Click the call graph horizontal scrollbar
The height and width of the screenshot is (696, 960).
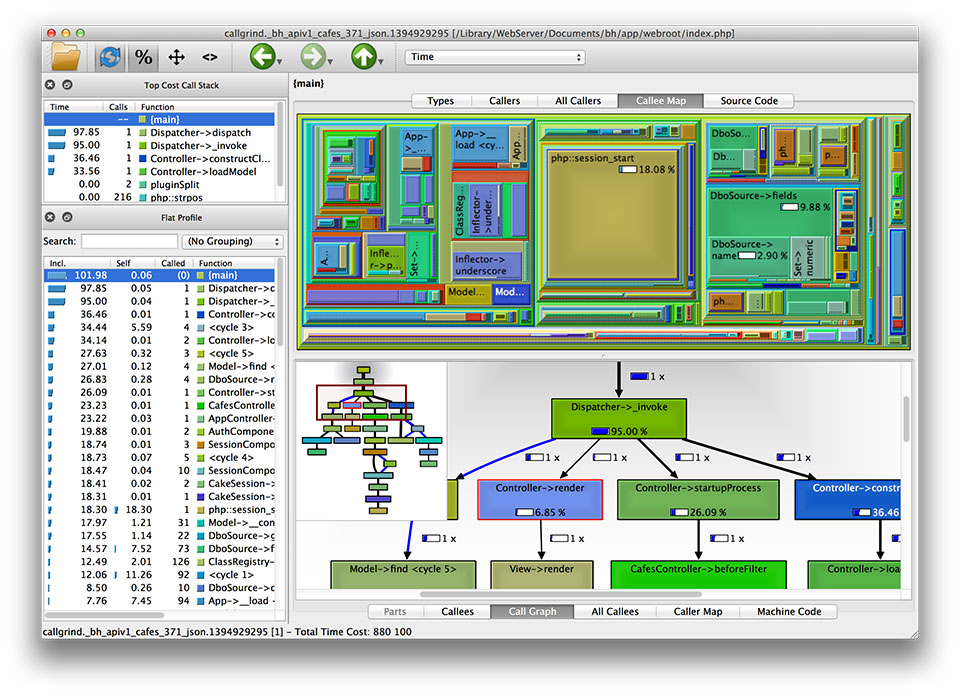pyautogui.click(x=560, y=594)
